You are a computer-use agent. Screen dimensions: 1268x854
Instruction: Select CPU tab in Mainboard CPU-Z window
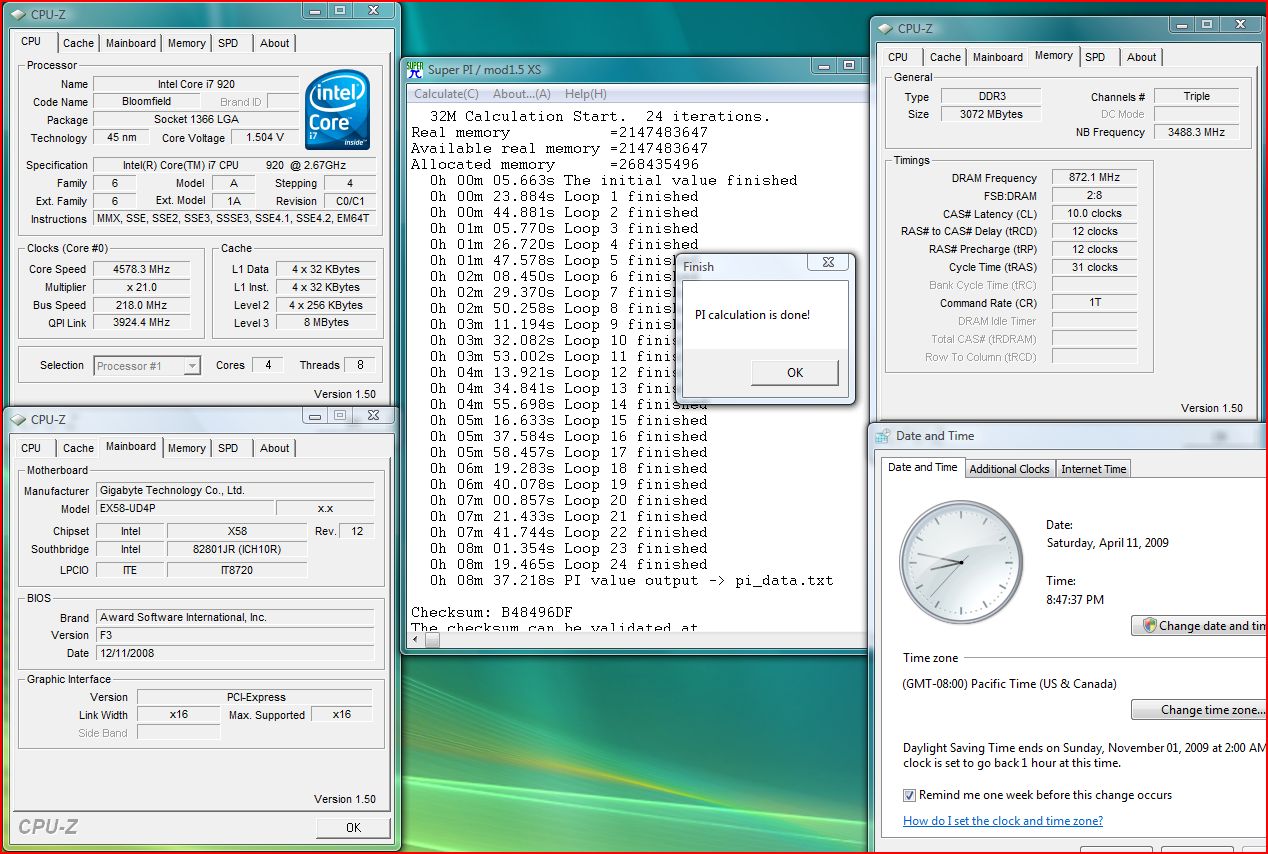pos(31,448)
